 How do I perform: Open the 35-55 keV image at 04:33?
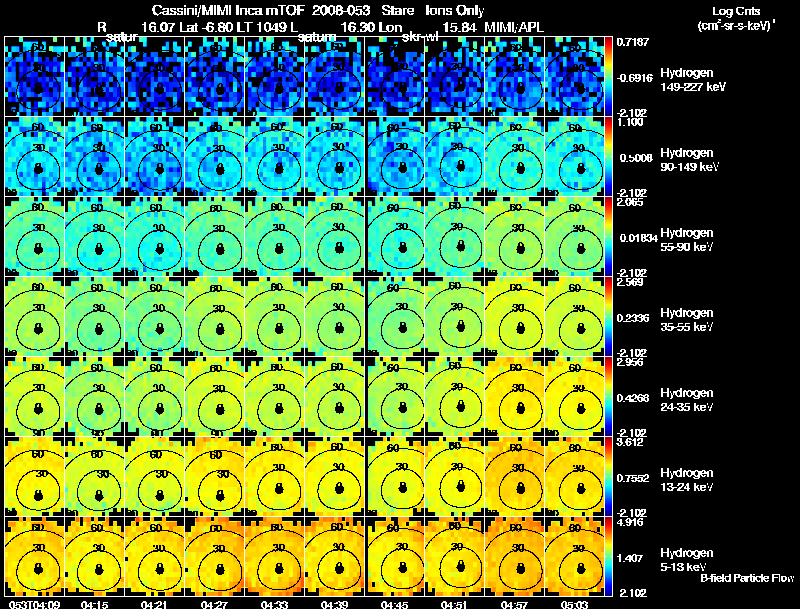(274, 316)
